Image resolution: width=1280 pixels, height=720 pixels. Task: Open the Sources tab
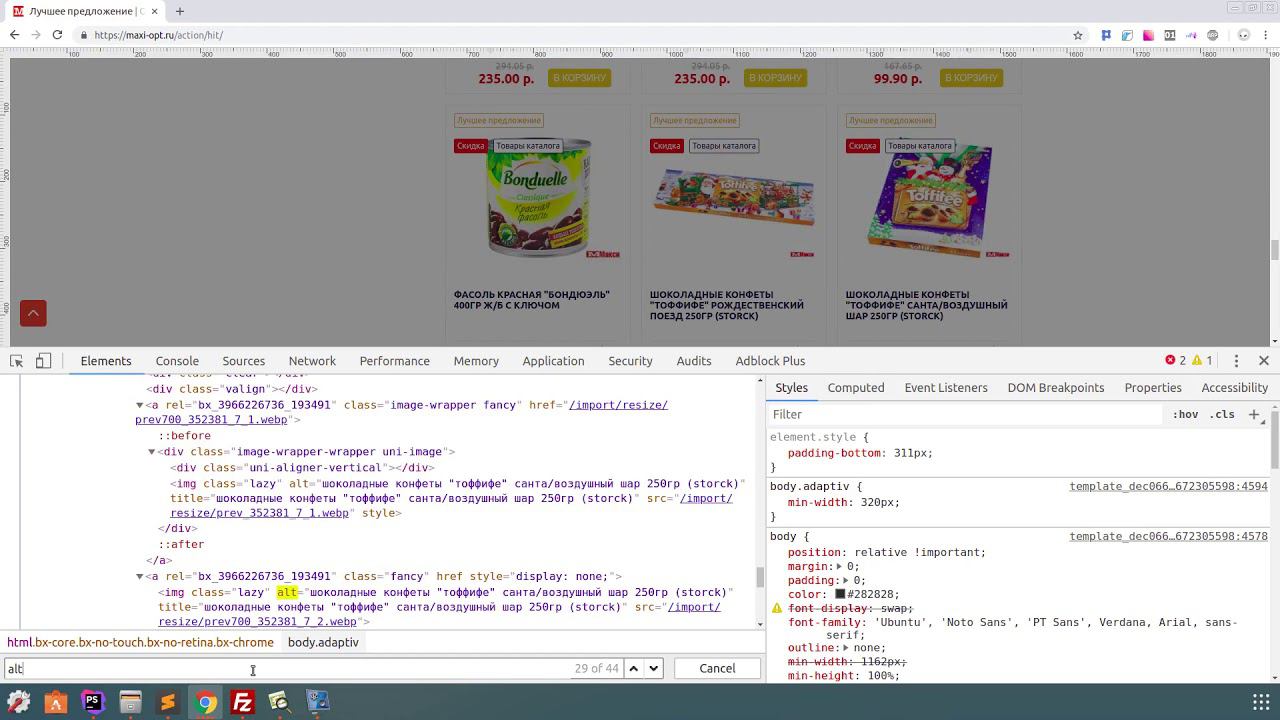[x=244, y=361]
